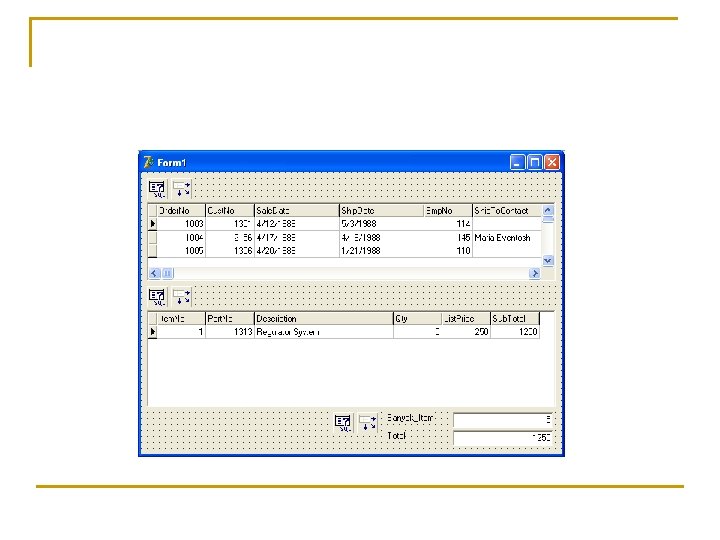The height and width of the screenshot is (540, 720).
Task: Click ship date cell 5/3/1988
Action: tap(382, 224)
